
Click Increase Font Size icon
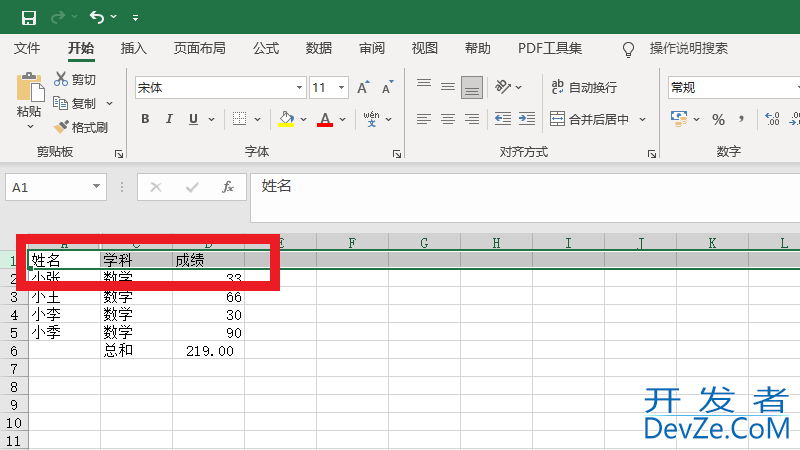coord(363,87)
